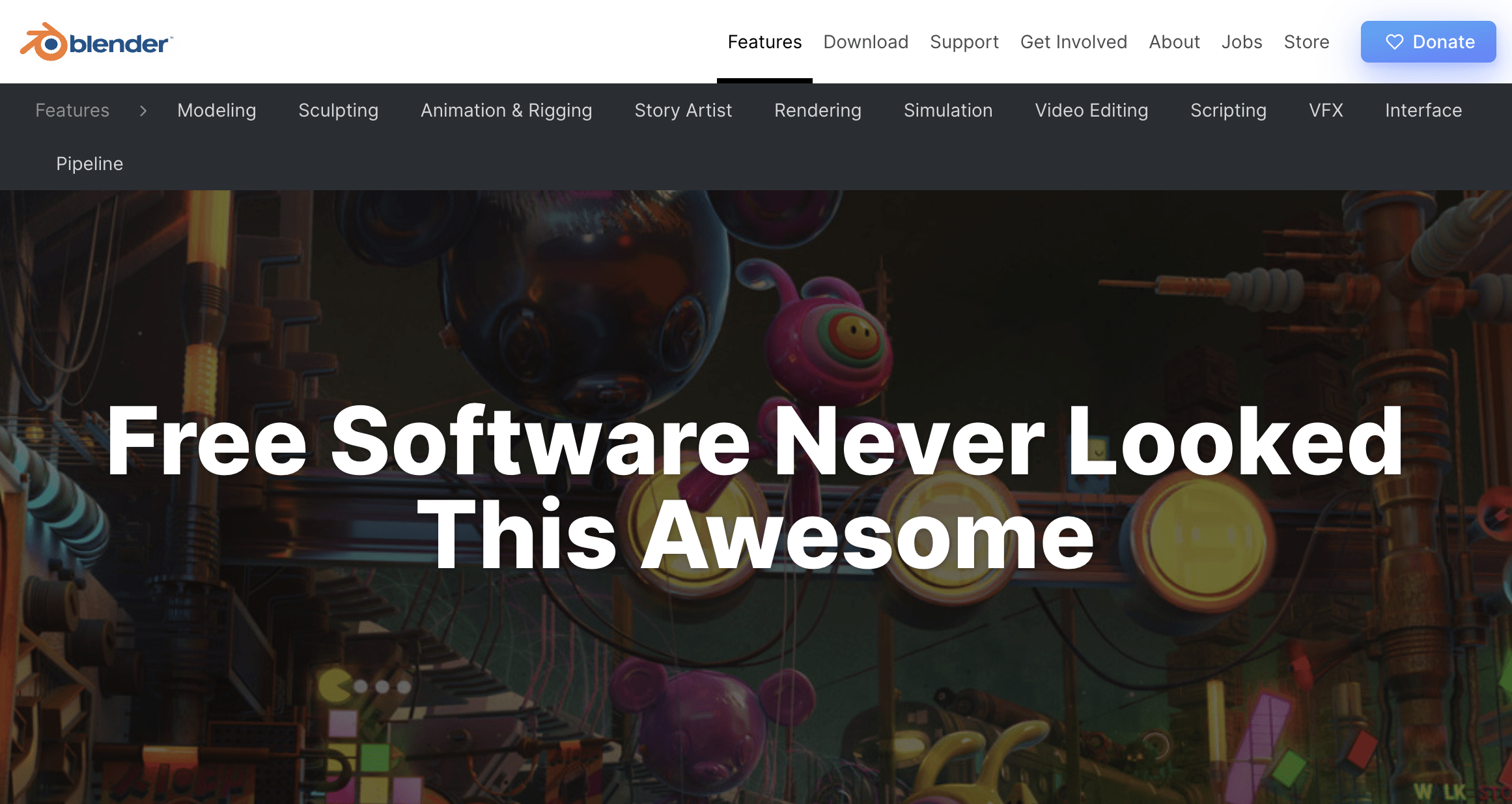
Task: Visit the About page
Action: 1174,42
